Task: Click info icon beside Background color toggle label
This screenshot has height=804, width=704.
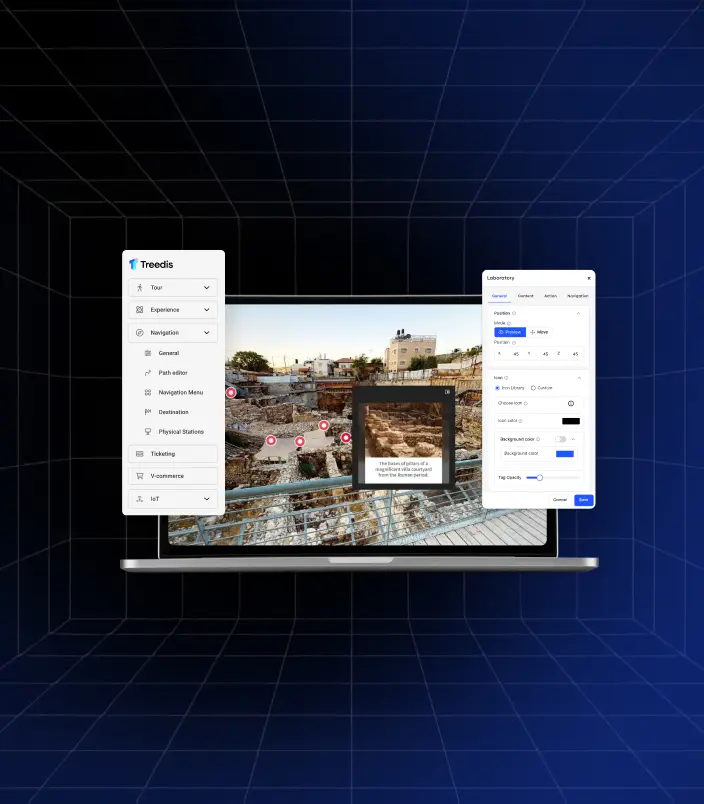Action: (x=538, y=439)
